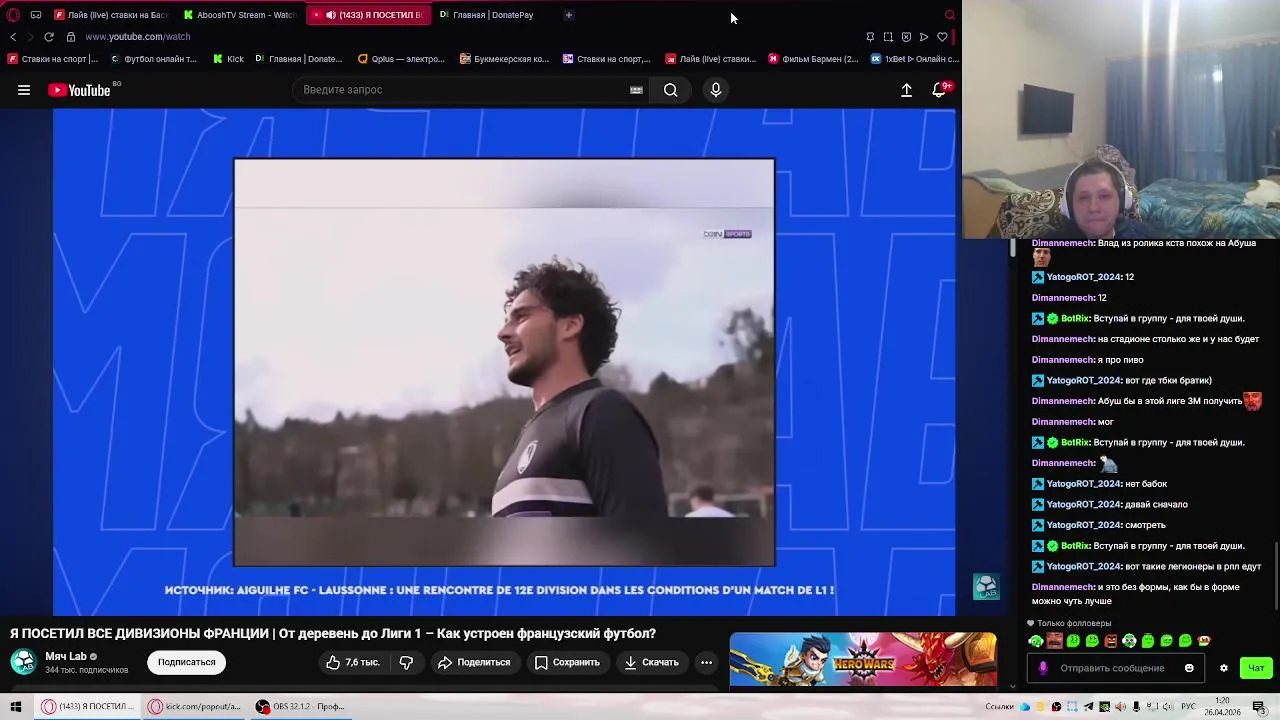Open the tab islands workspace icon
The image size is (1280, 720).
point(36,15)
